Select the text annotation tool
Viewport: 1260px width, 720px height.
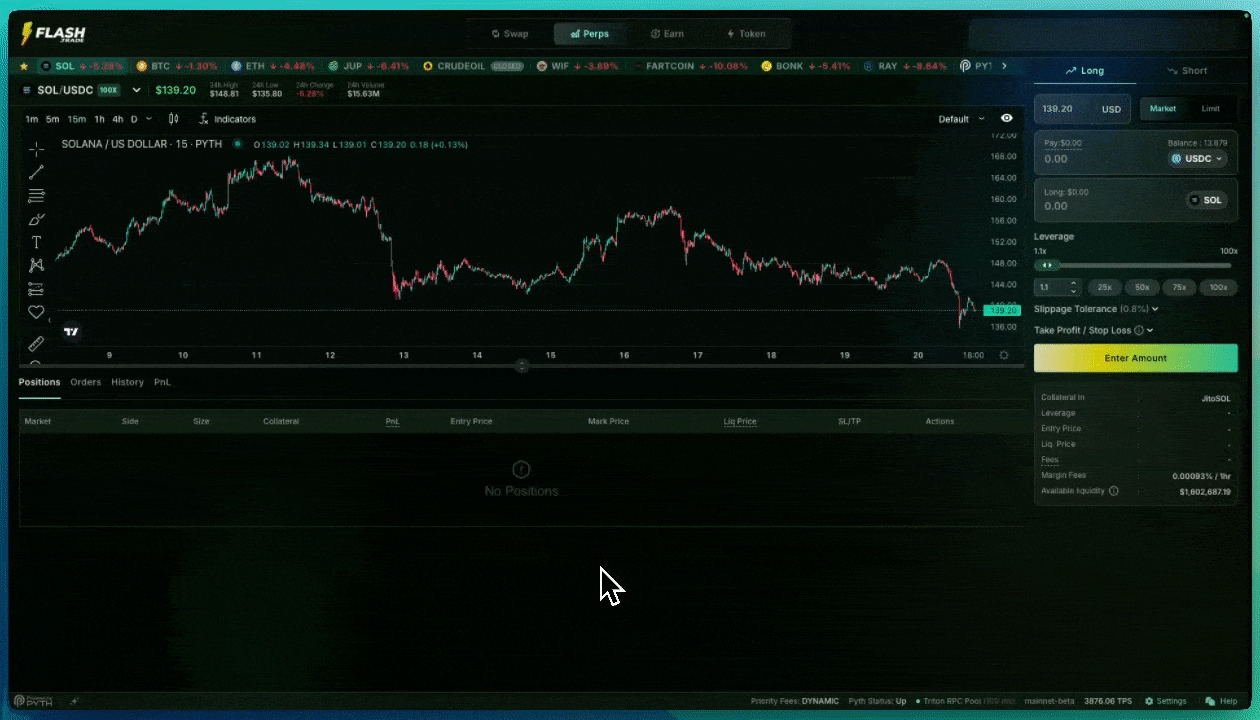[36, 242]
